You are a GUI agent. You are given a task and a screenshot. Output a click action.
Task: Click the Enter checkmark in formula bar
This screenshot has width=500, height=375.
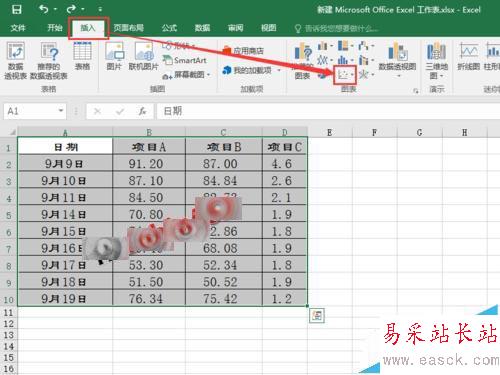pos(120,111)
